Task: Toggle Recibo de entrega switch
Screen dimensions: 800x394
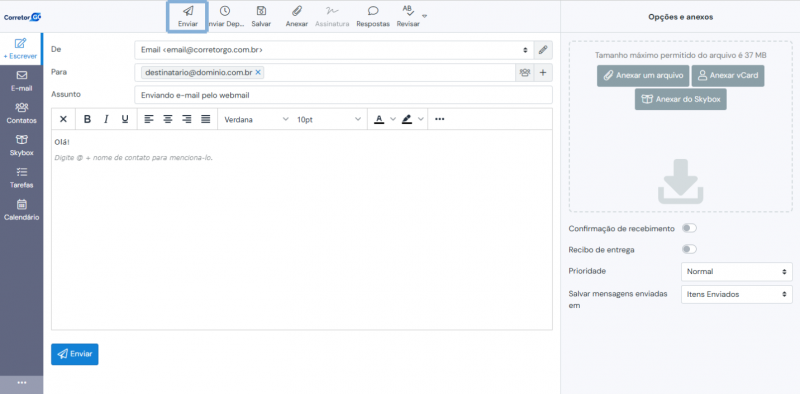Action: click(x=689, y=250)
